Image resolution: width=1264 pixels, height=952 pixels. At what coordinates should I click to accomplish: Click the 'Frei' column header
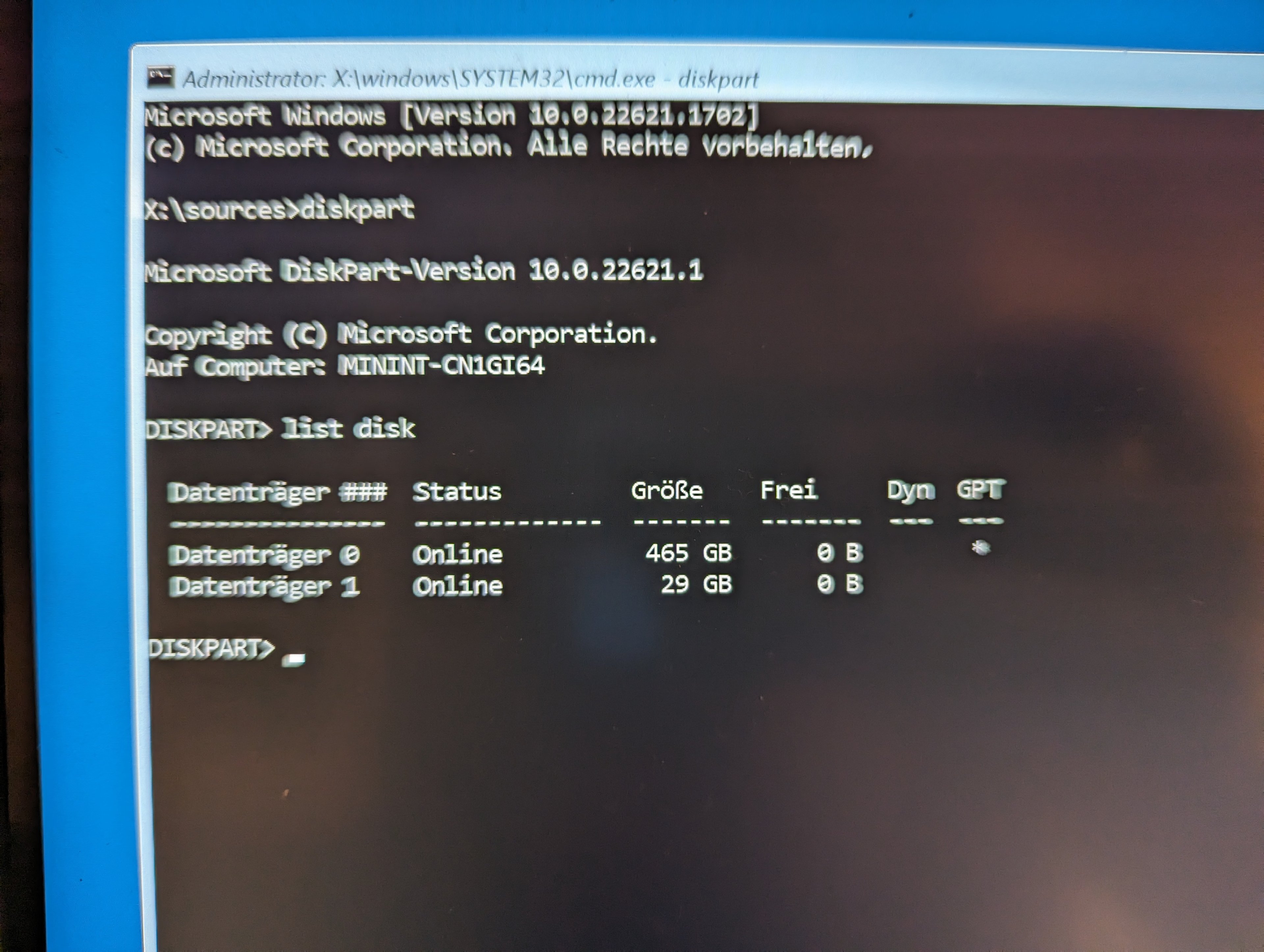pyautogui.click(x=789, y=490)
